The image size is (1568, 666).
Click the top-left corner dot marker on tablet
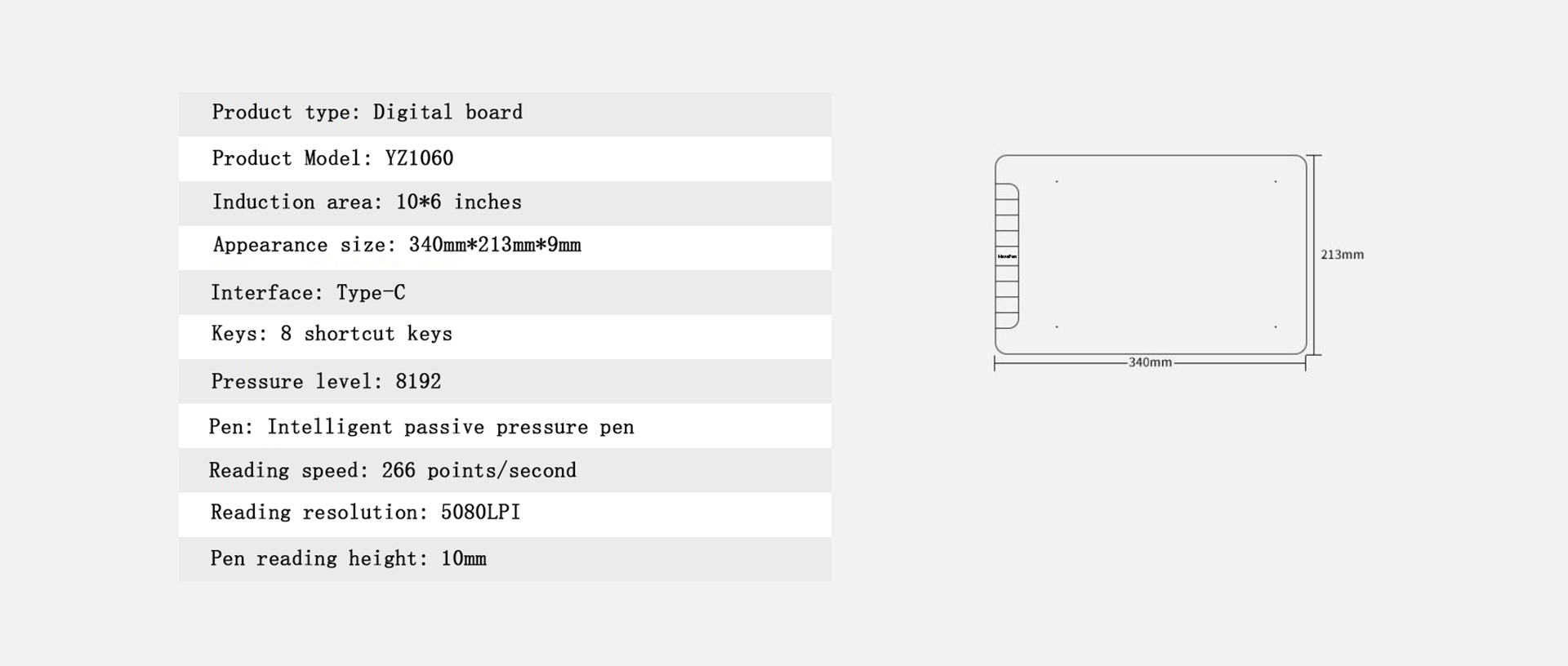click(1057, 181)
